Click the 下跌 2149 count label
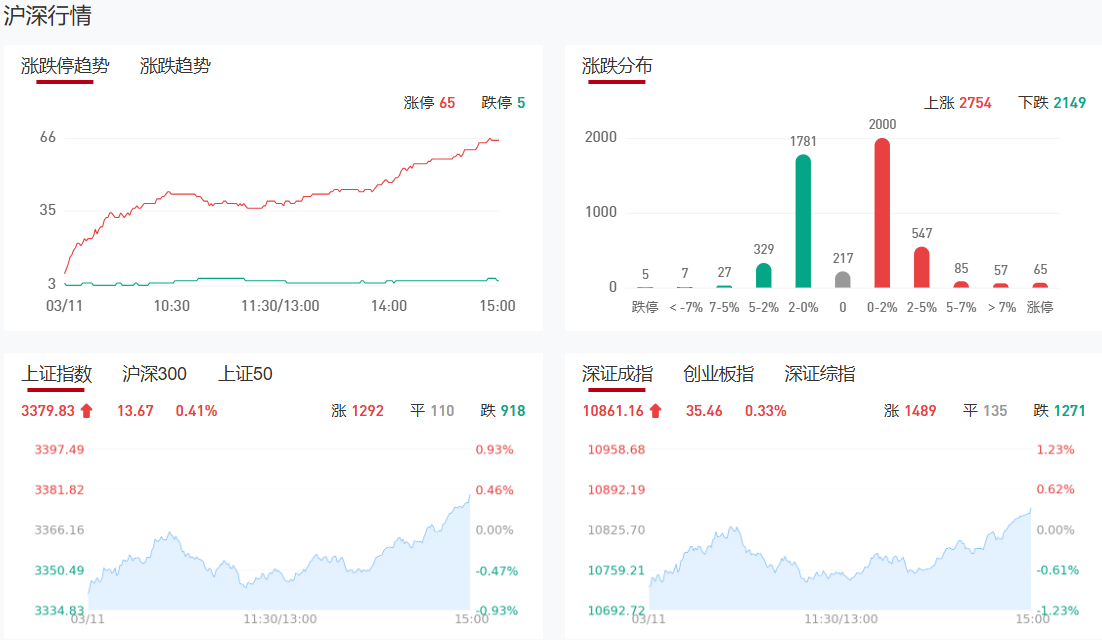The width and height of the screenshot is (1102, 640). (x=1051, y=102)
